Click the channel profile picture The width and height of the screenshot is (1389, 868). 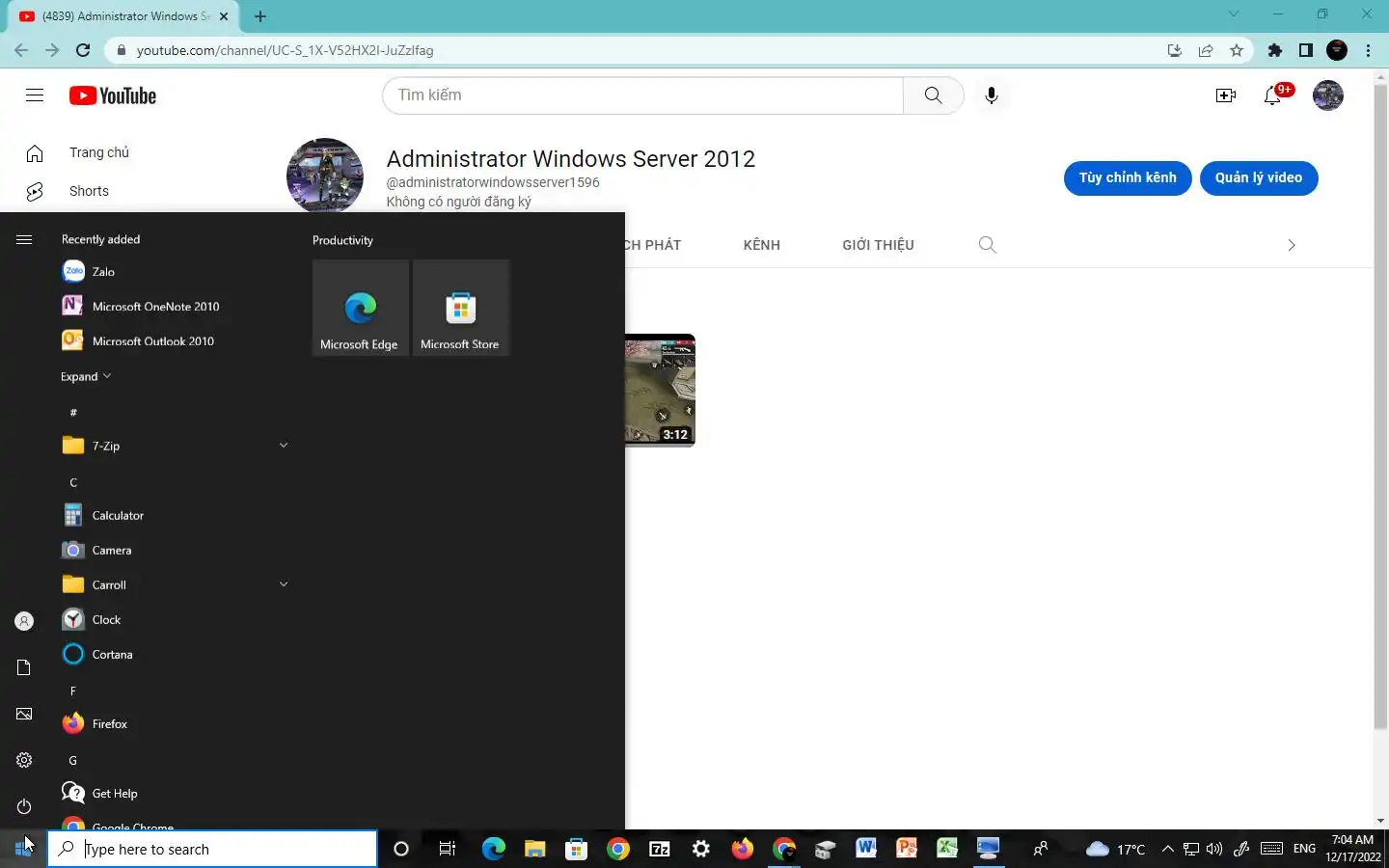(x=325, y=176)
